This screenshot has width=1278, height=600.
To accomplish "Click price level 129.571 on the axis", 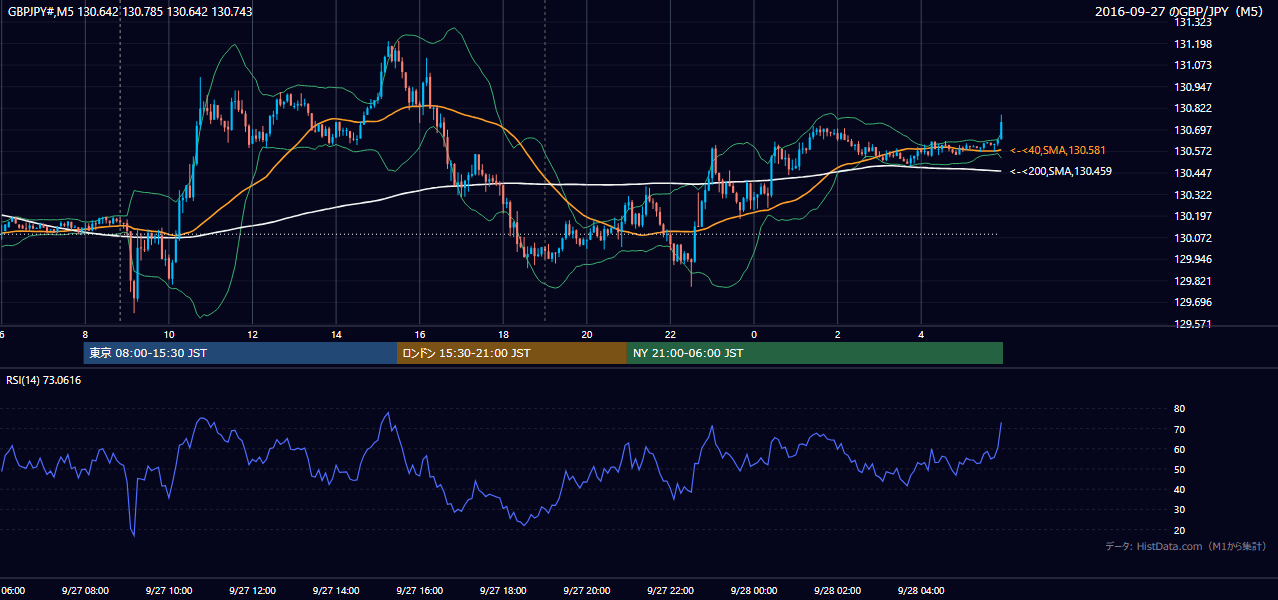I will (x=1194, y=324).
